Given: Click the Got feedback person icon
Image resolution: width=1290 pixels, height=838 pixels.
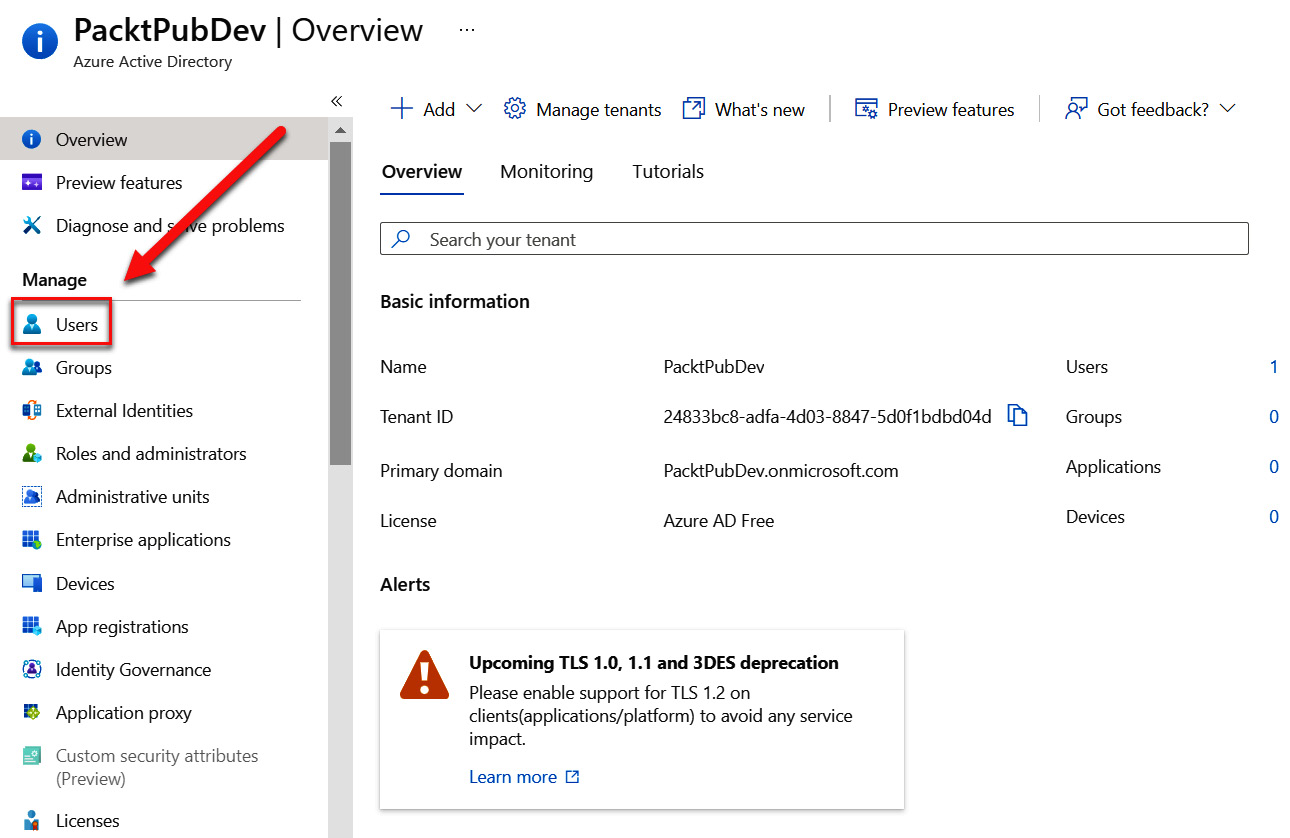Looking at the screenshot, I should [x=1076, y=109].
